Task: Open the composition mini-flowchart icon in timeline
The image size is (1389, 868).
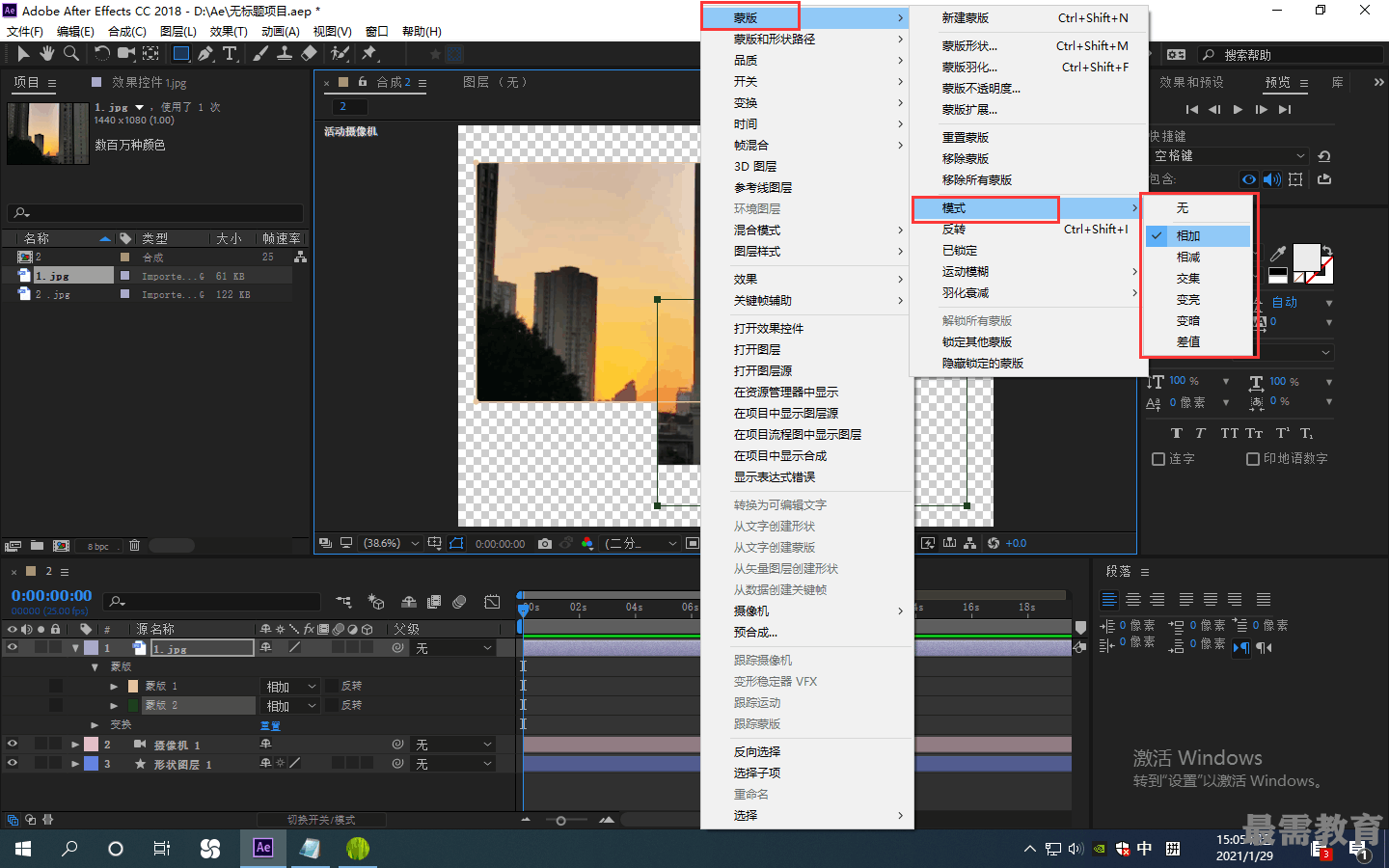Action: (343, 602)
